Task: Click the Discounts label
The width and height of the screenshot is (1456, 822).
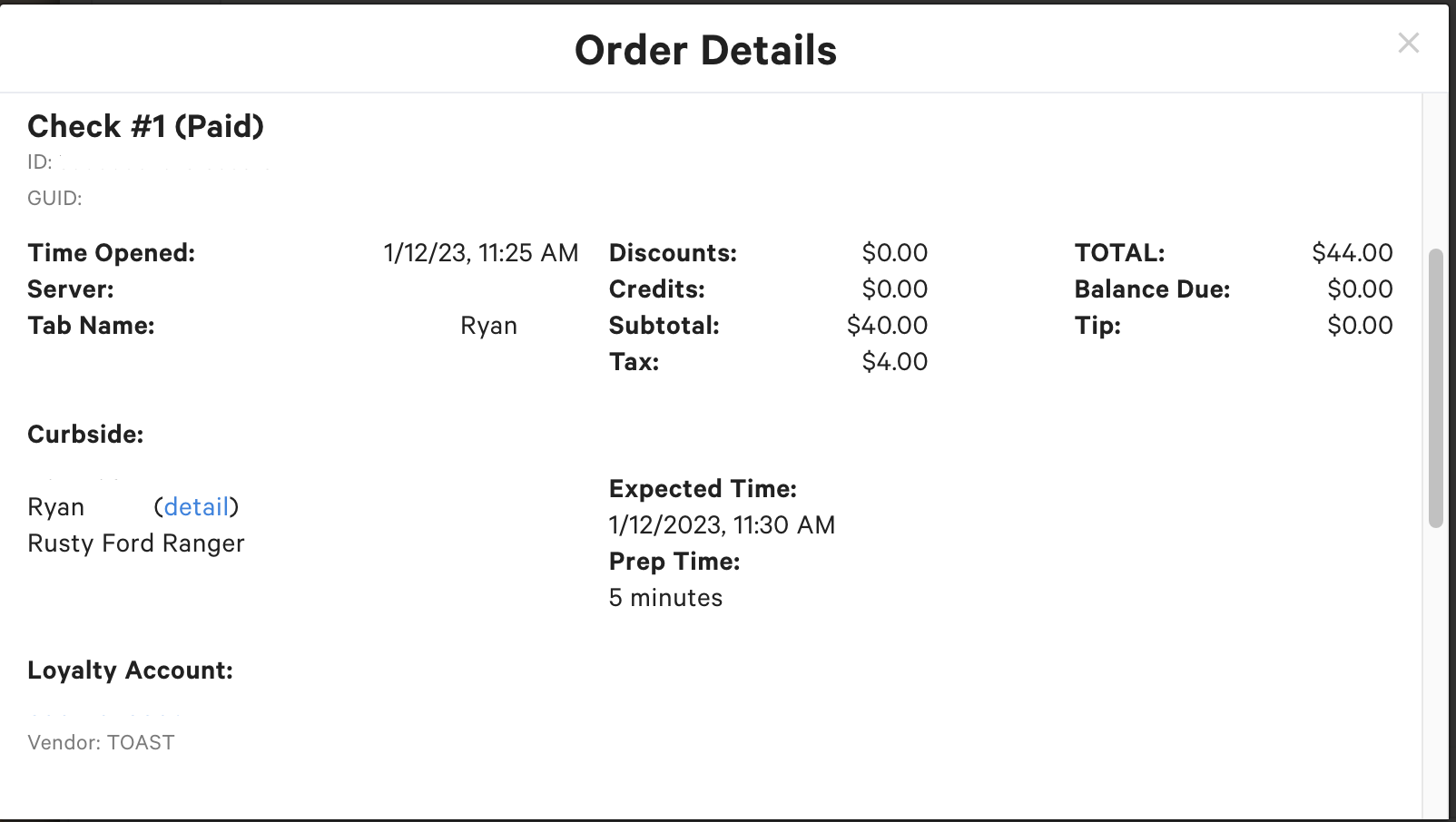Action: point(673,253)
